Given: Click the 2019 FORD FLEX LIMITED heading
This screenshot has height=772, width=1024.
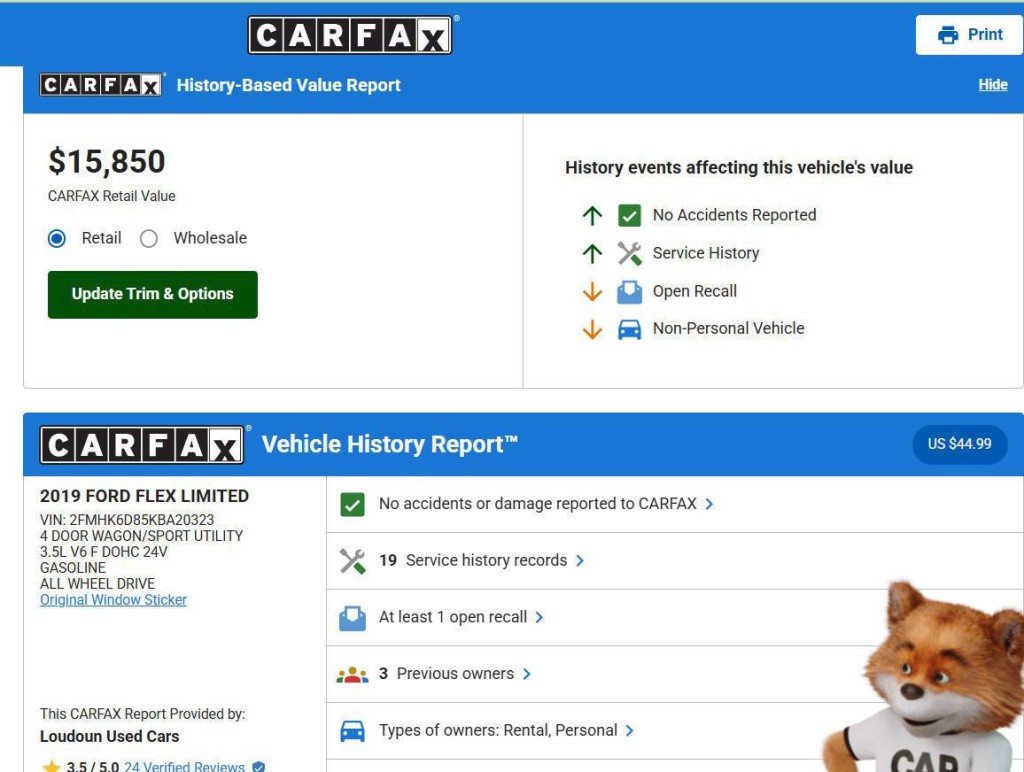Looking at the screenshot, I should coord(144,496).
